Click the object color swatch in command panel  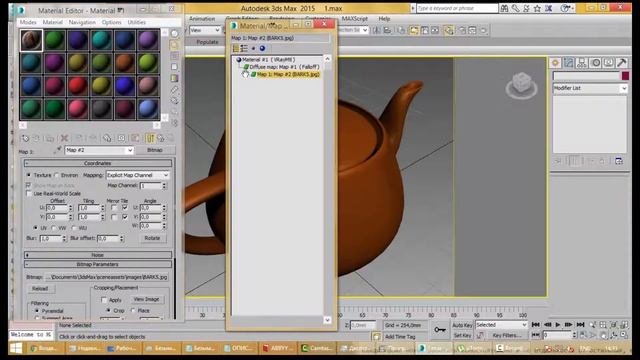coord(625,76)
